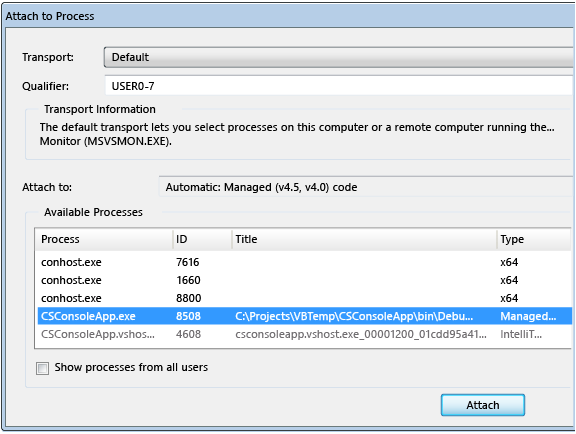Select conhost.exe process with ID 8800
The width and height of the screenshot is (576, 434).
coord(304,298)
